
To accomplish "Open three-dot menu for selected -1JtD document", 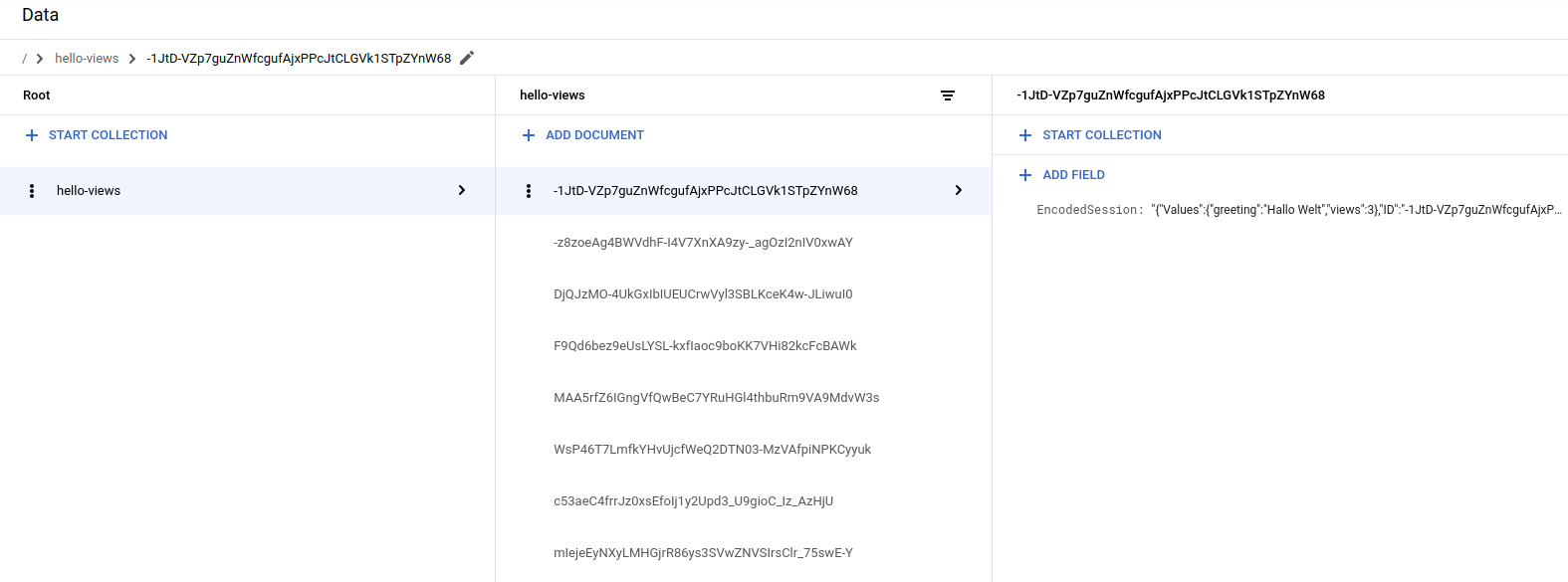I will (529, 191).
